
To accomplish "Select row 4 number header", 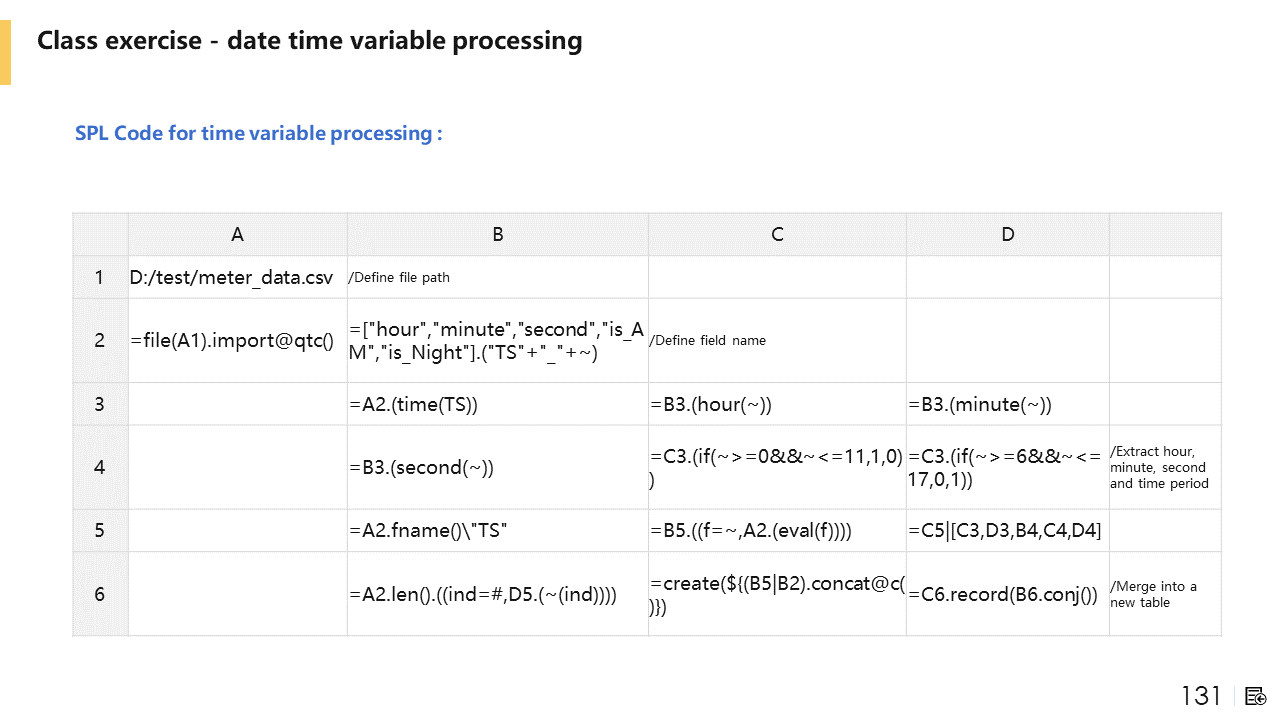I will (100, 467).
